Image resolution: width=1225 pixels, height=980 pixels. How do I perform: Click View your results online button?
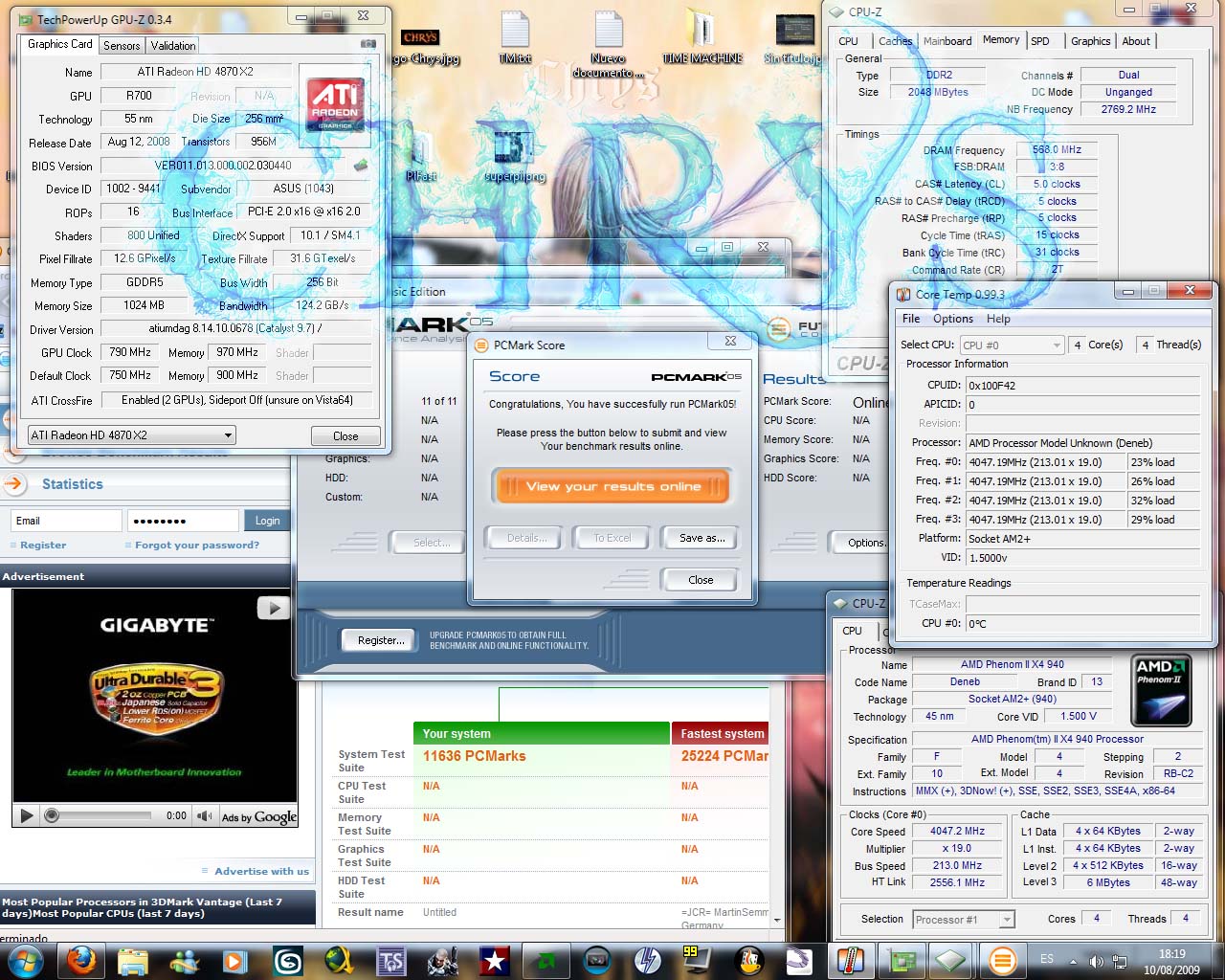pyautogui.click(x=612, y=486)
